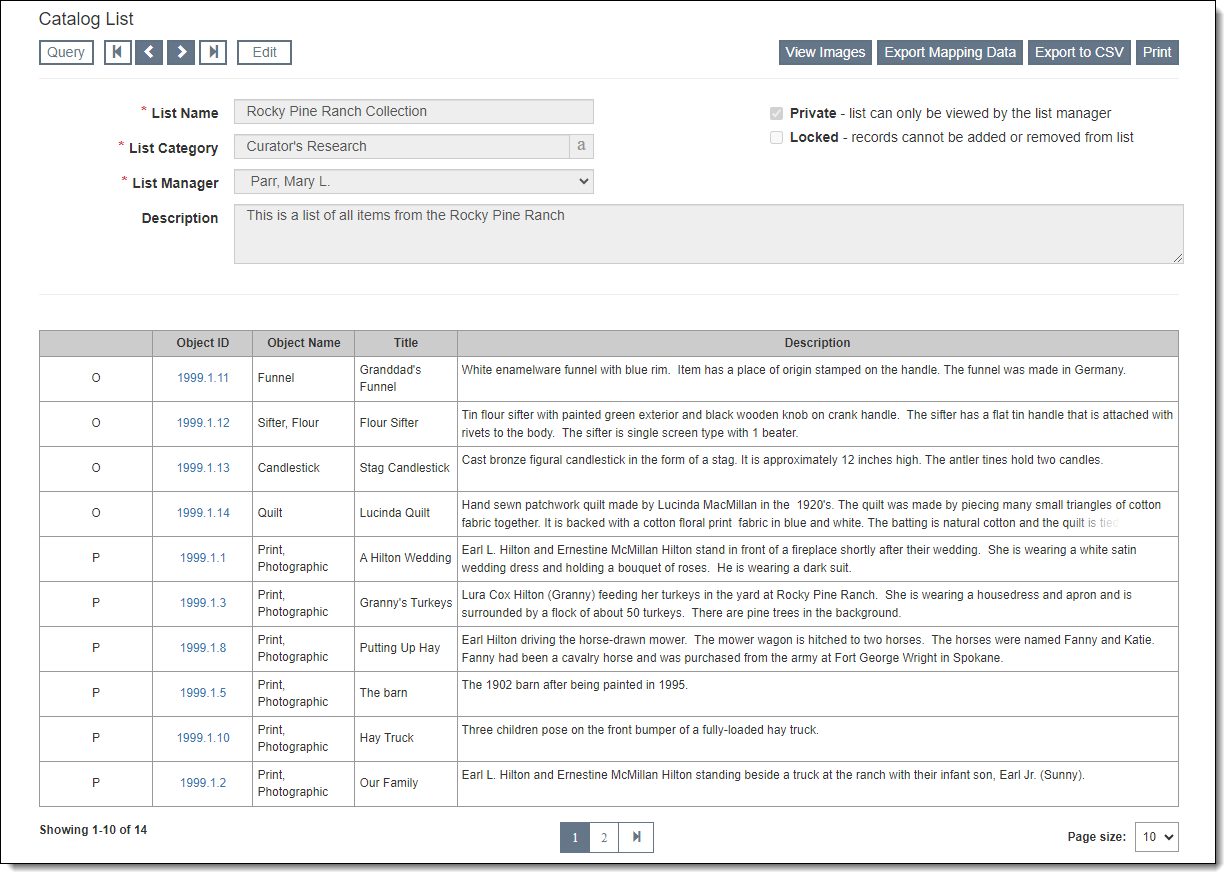Viewport: 1231px width, 879px height.
Task: Open View Images
Action: [x=825, y=52]
